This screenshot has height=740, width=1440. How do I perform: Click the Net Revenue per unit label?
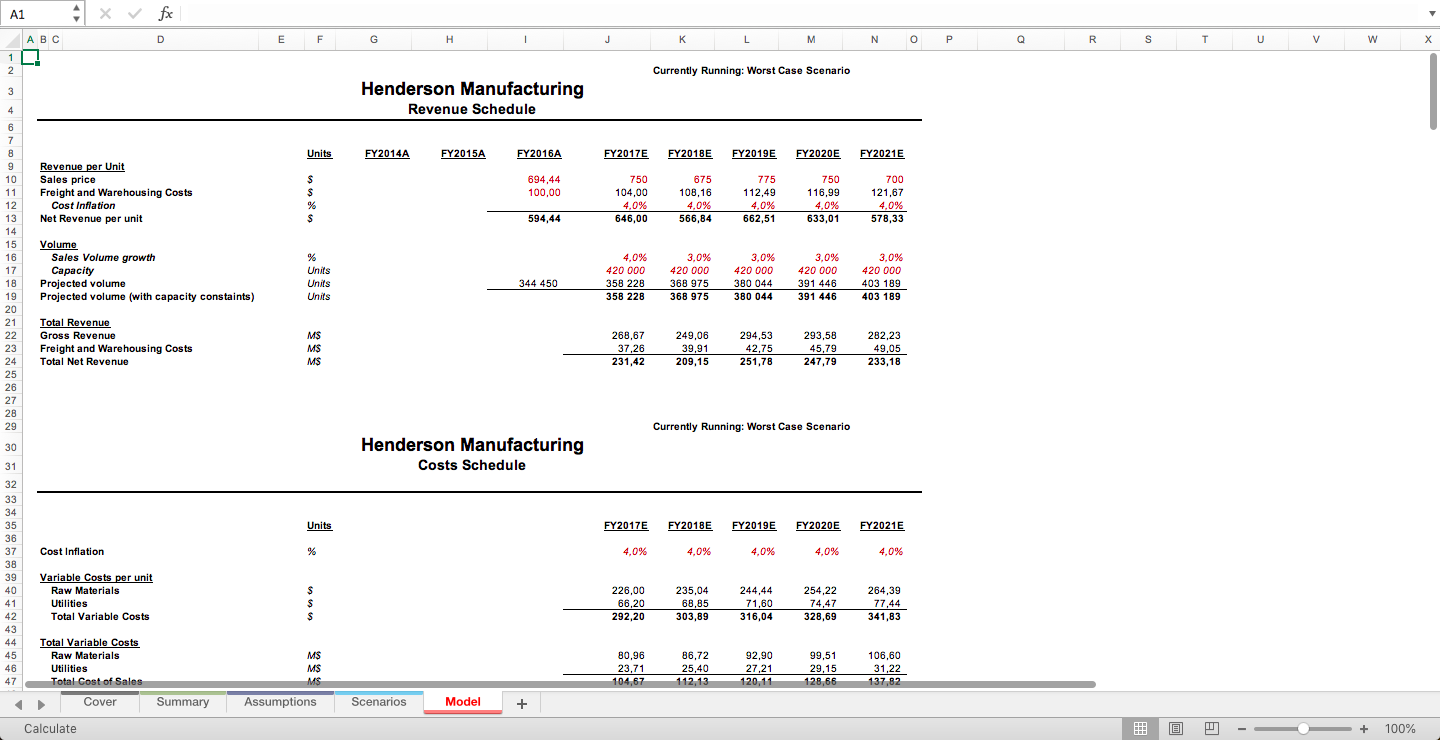point(91,218)
